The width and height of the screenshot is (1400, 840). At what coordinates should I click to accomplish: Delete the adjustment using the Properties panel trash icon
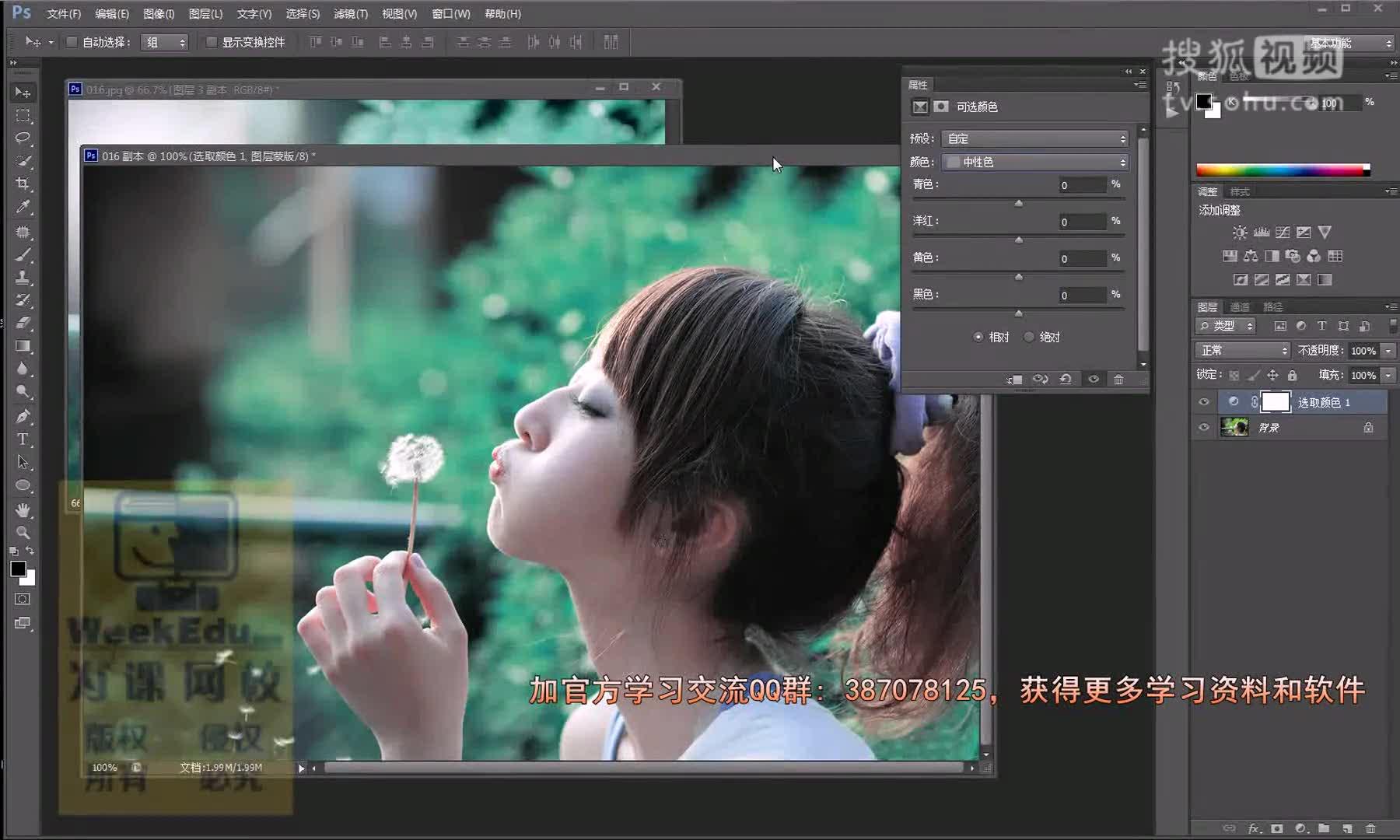point(1119,380)
